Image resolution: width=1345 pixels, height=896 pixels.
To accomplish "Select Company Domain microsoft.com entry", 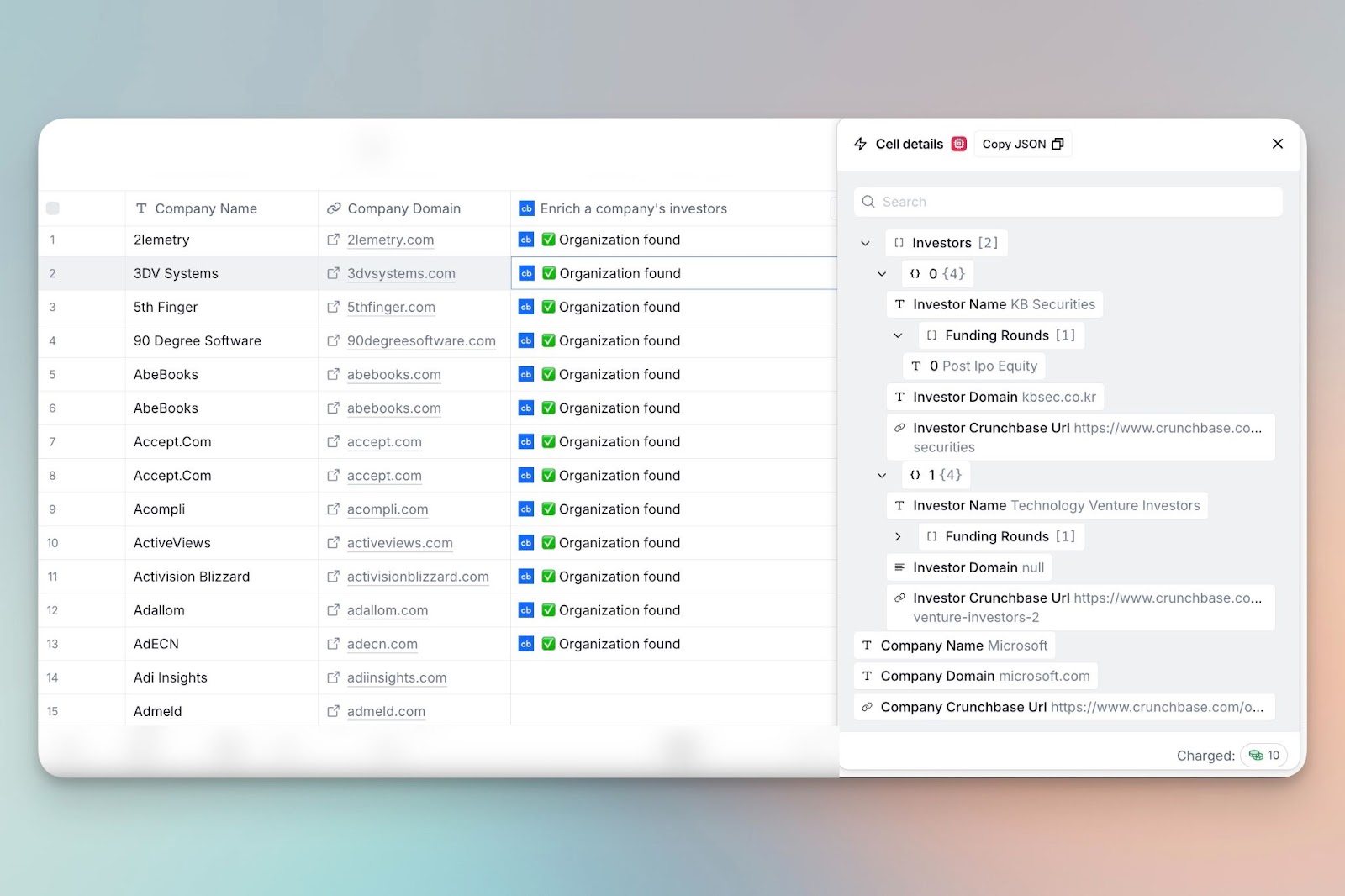I will (x=975, y=676).
